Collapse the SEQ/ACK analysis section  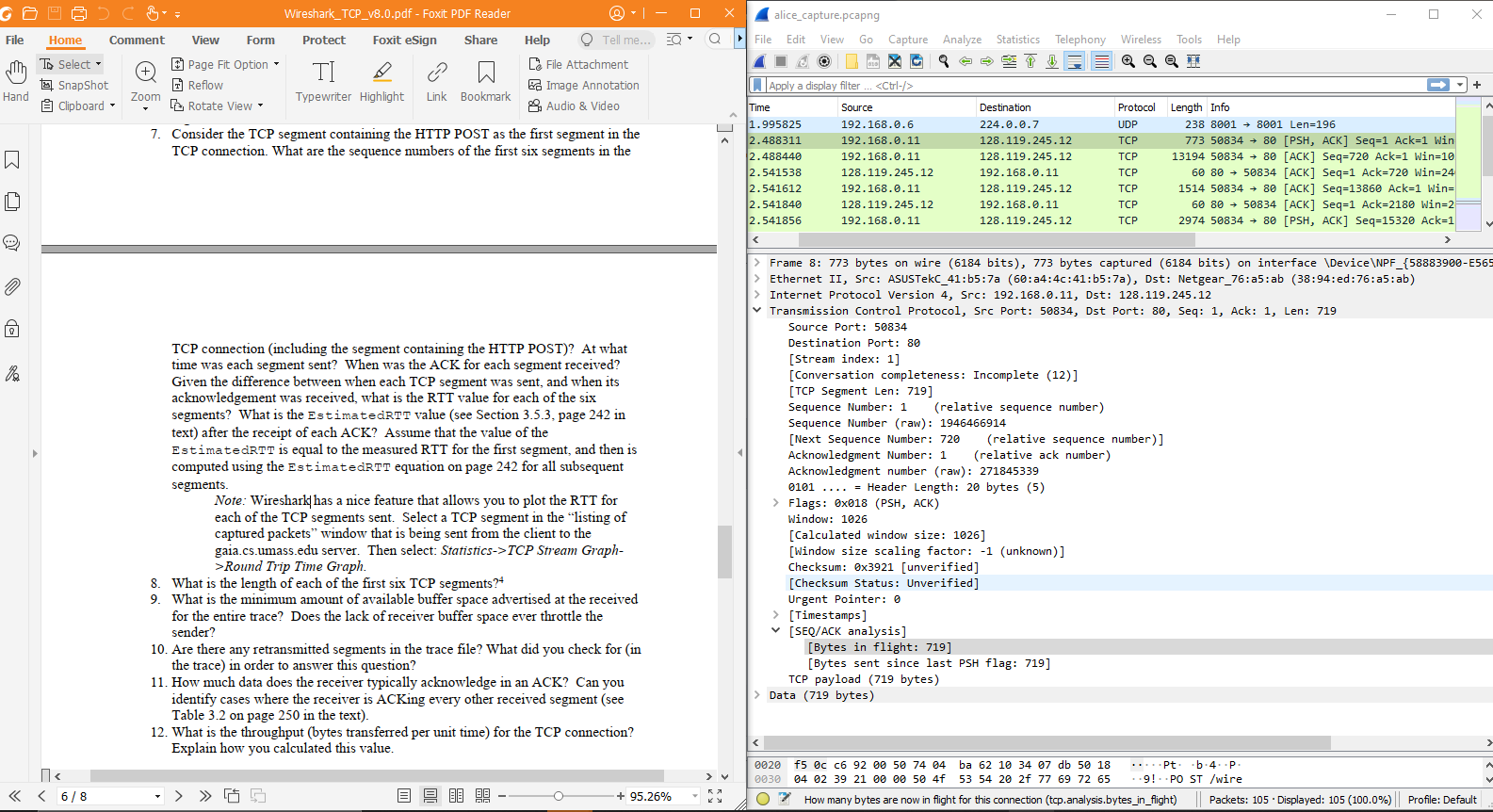(x=776, y=631)
